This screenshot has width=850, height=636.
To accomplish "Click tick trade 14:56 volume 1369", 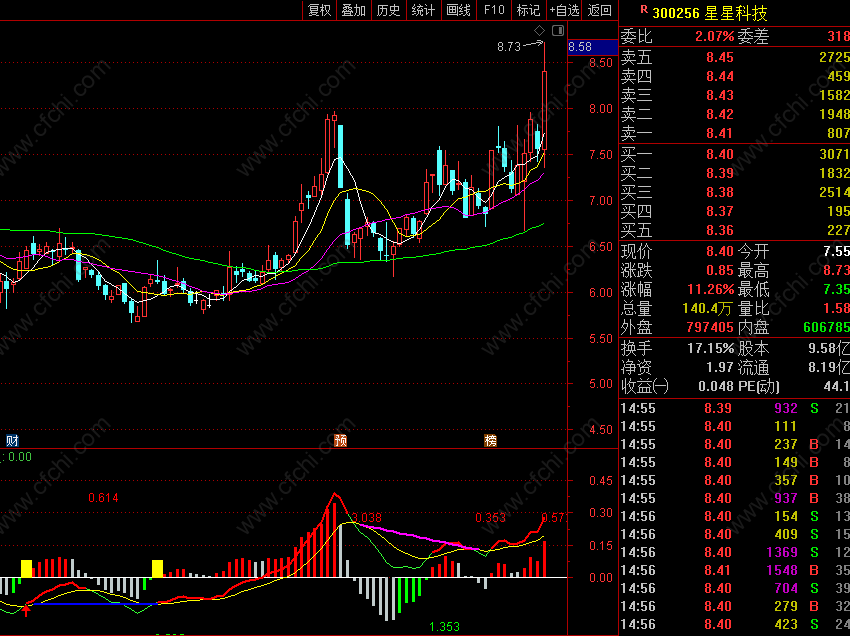I will [x=782, y=553].
